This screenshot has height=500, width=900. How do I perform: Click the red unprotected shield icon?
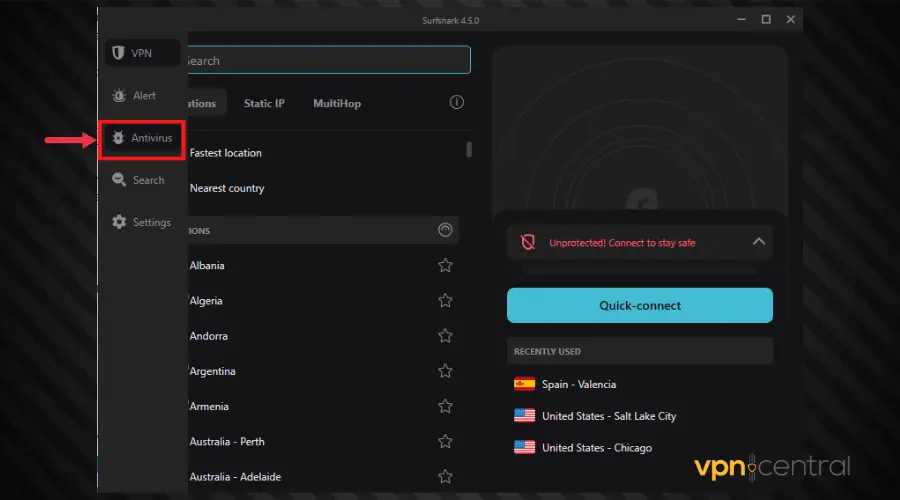point(527,242)
